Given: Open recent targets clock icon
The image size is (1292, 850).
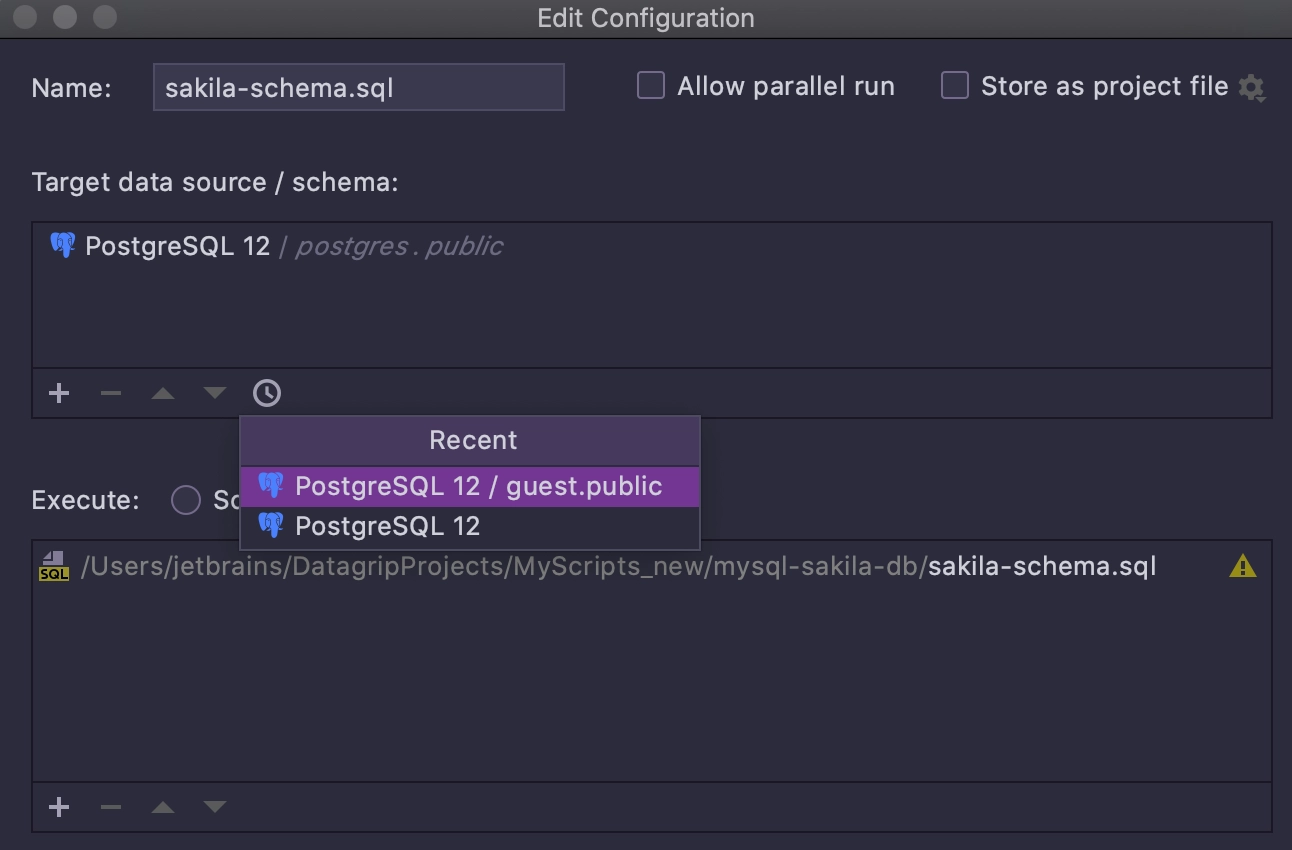Looking at the screenshot, I should pyautogui.click(x=267, y=393).
